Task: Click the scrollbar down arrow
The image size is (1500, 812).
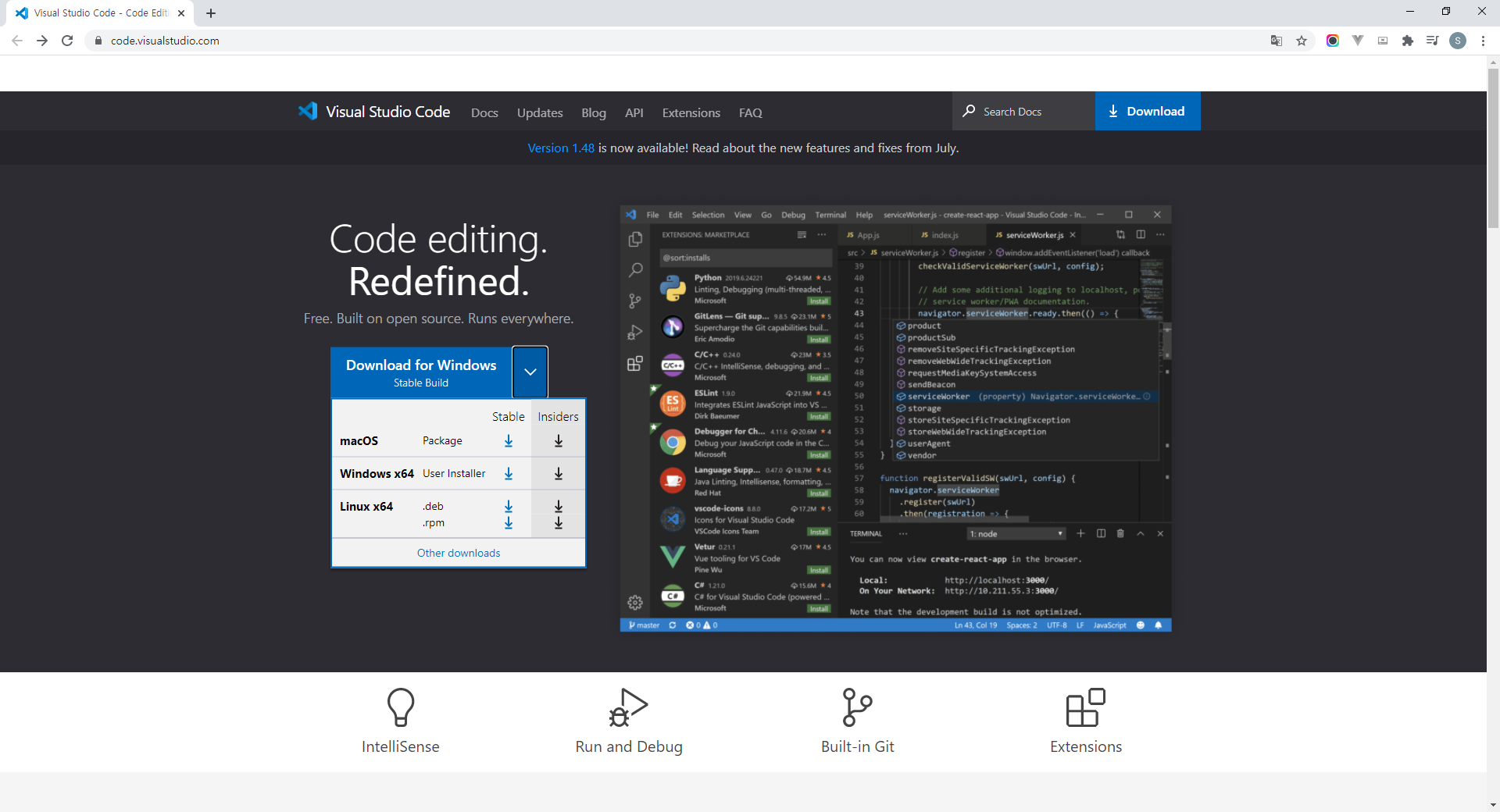Action: [x=1493, y=805]
